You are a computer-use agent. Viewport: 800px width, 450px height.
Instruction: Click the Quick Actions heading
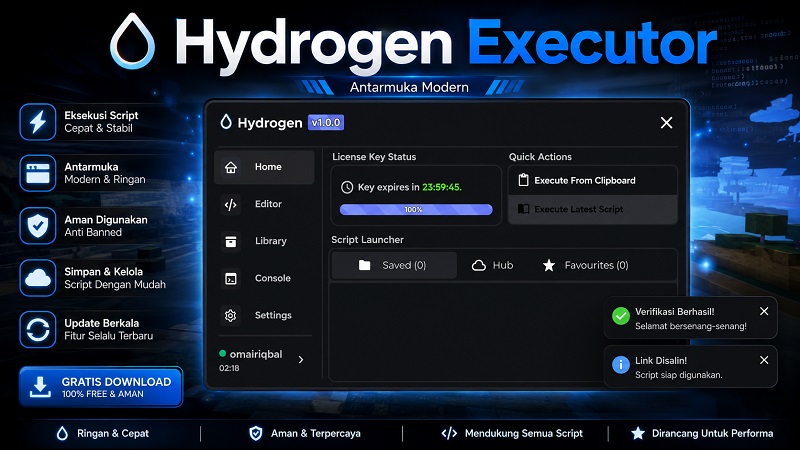[540, 157]
